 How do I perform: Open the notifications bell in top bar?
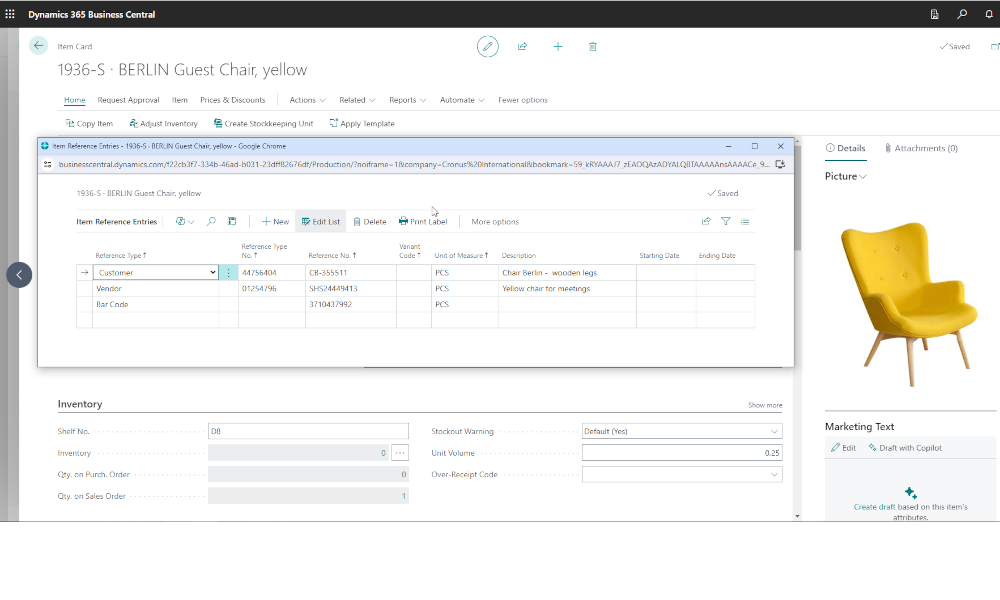pos(989,14)
